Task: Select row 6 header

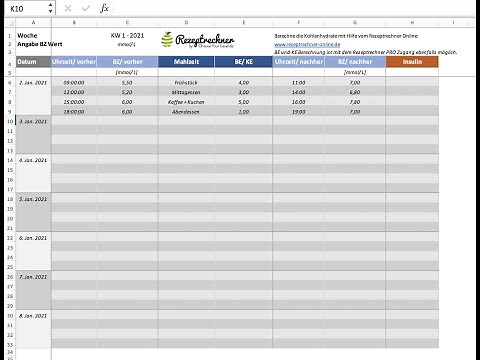Action: pos(10,82)
